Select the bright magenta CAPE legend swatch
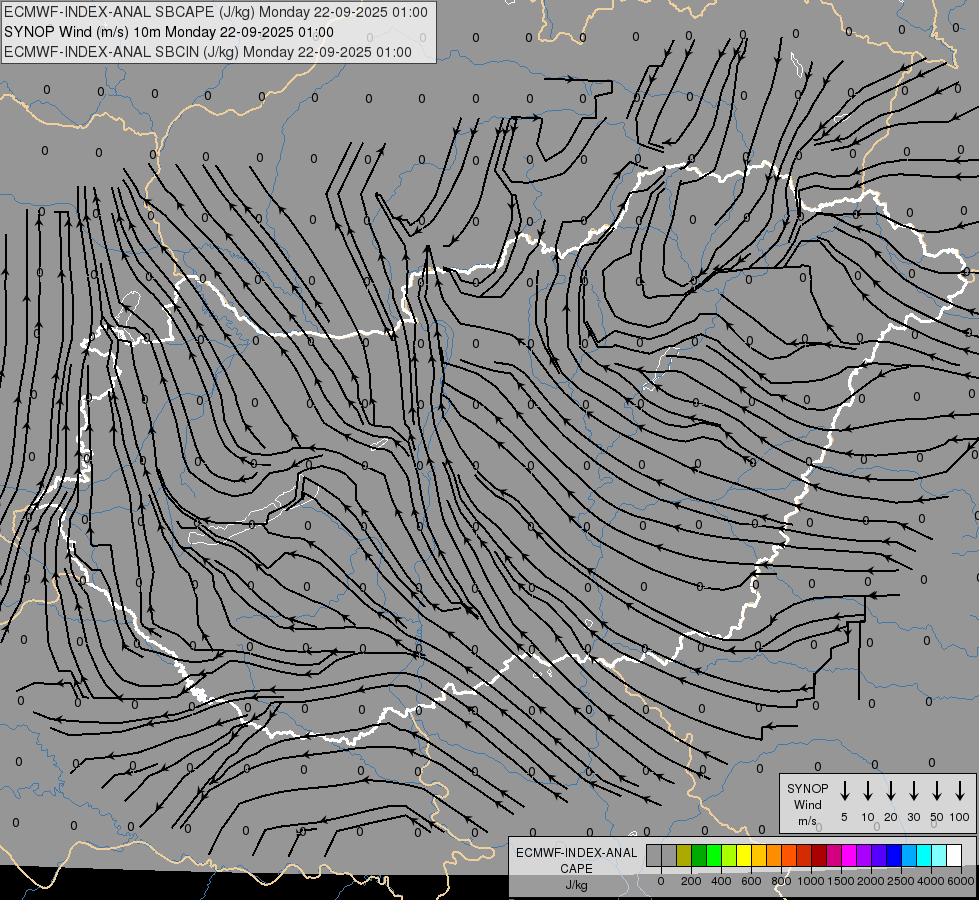979x900 pixels. click(850, 855)
